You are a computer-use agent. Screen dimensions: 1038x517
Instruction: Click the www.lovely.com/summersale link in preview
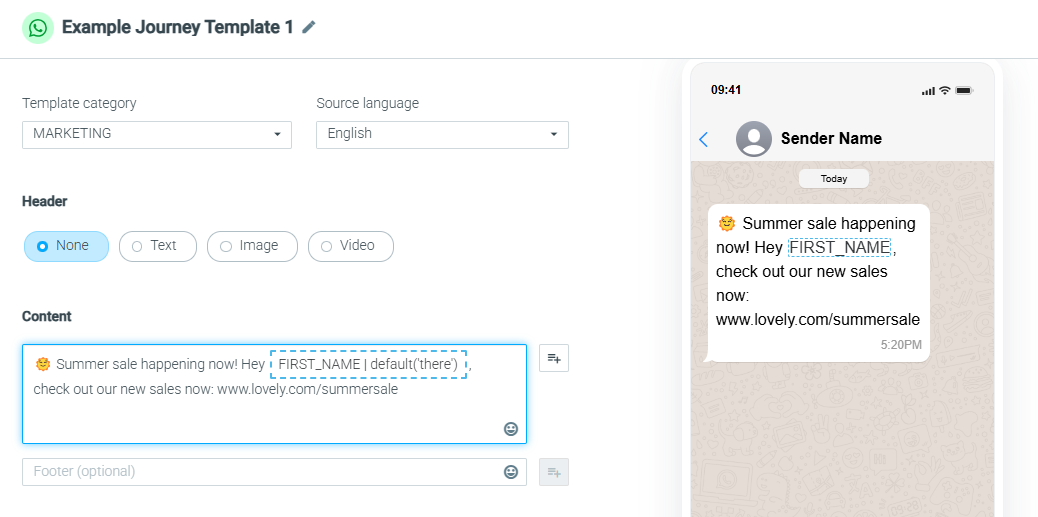click(818, 320)
